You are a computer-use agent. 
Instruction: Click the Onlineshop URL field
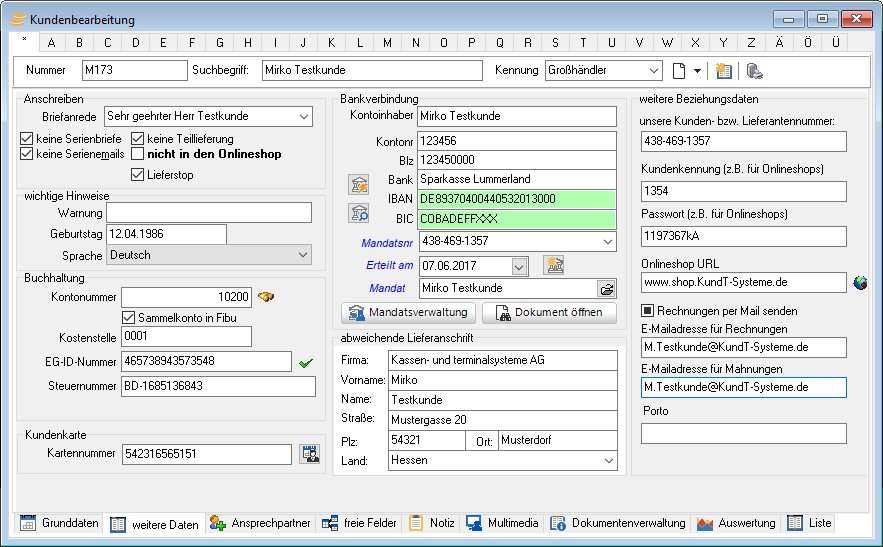(x=743, y=283)
